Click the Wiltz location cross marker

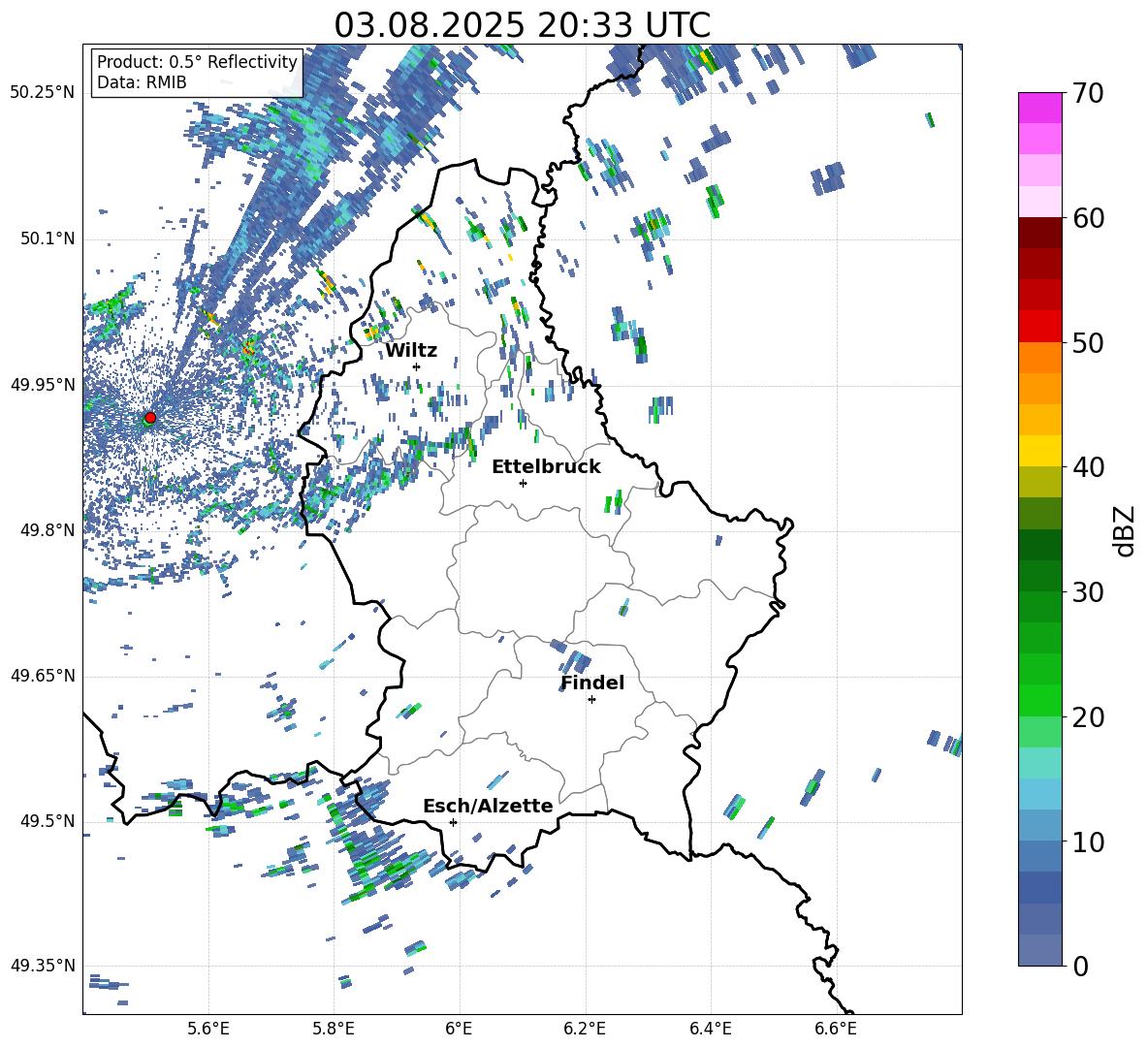[x=417, y=366]
